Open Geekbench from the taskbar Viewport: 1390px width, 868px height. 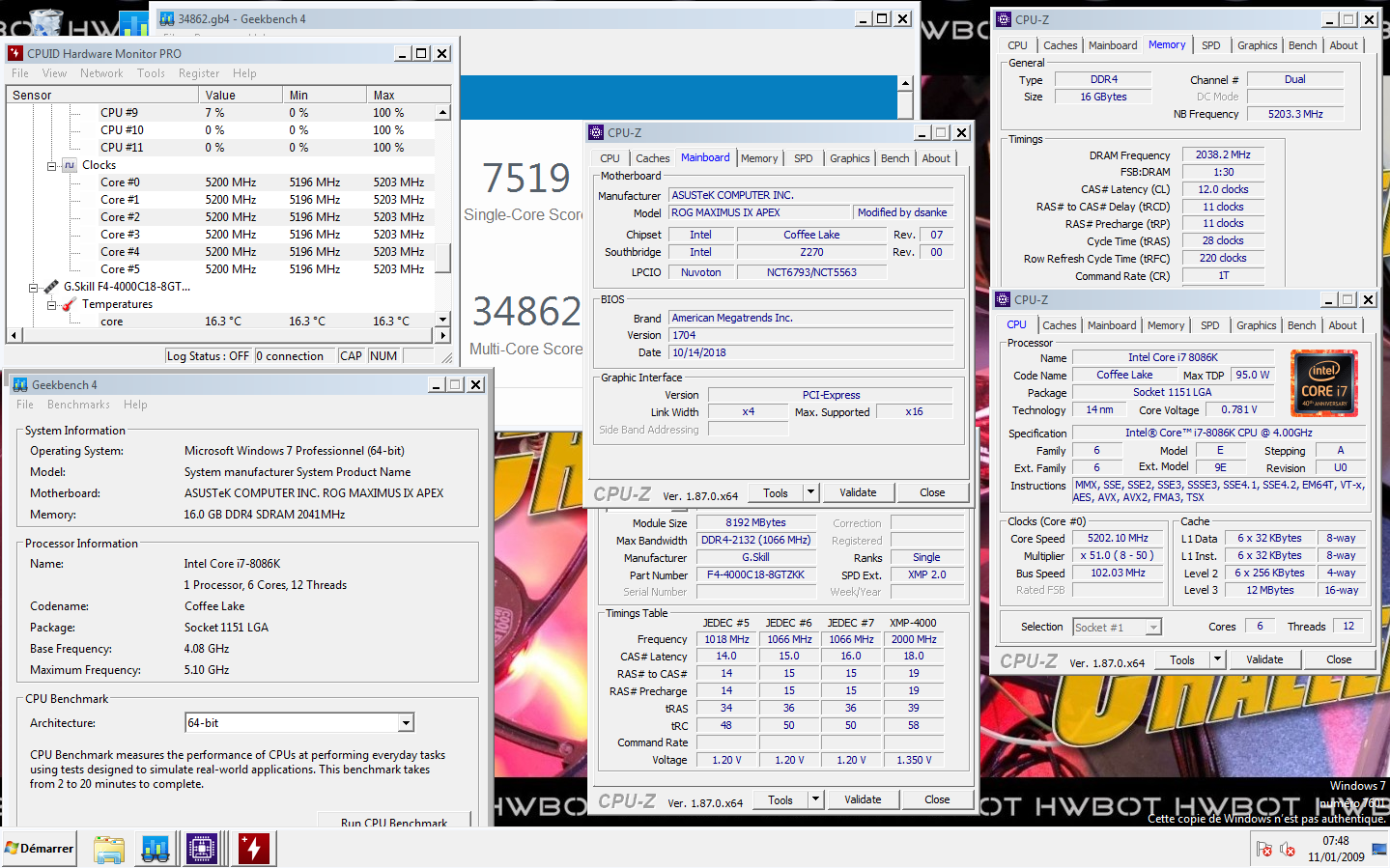click(156, 849)
